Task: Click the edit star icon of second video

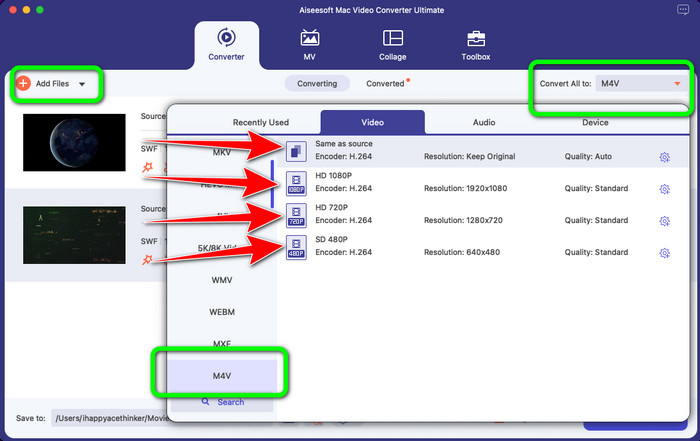Action: coord(147,259)
